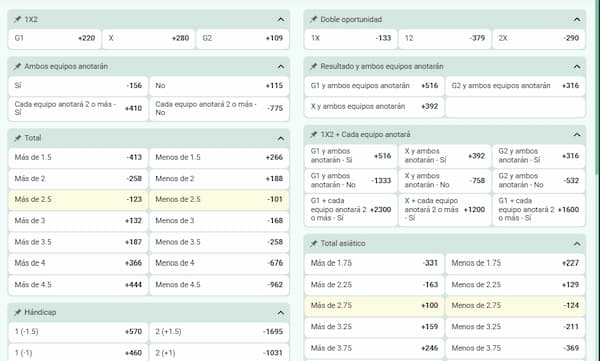Pick Menos de 2.25 asiático +129
Image resolution: width=600 pixels, height=361 pixels.
pos(515,285)
